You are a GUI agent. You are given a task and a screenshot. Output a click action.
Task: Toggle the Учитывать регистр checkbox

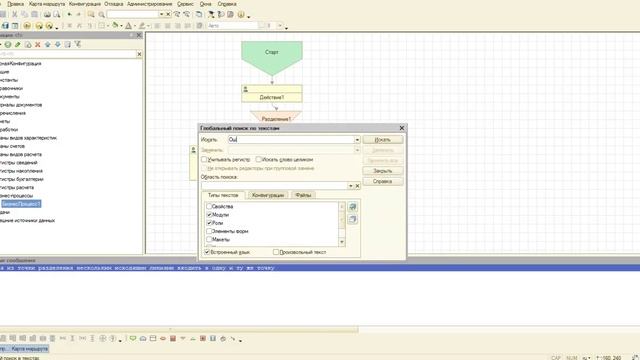coord(204,160)
